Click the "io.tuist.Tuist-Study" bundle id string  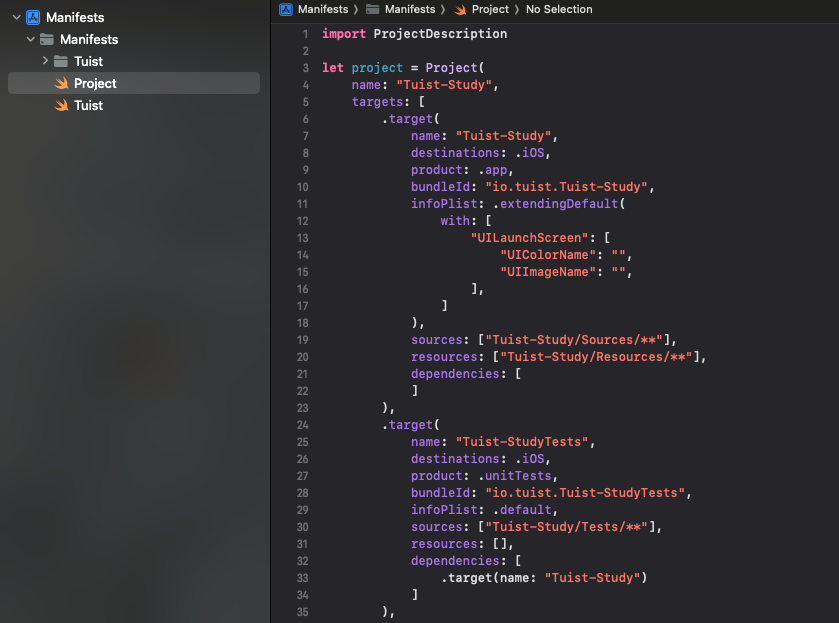click(x=566, y=187)
